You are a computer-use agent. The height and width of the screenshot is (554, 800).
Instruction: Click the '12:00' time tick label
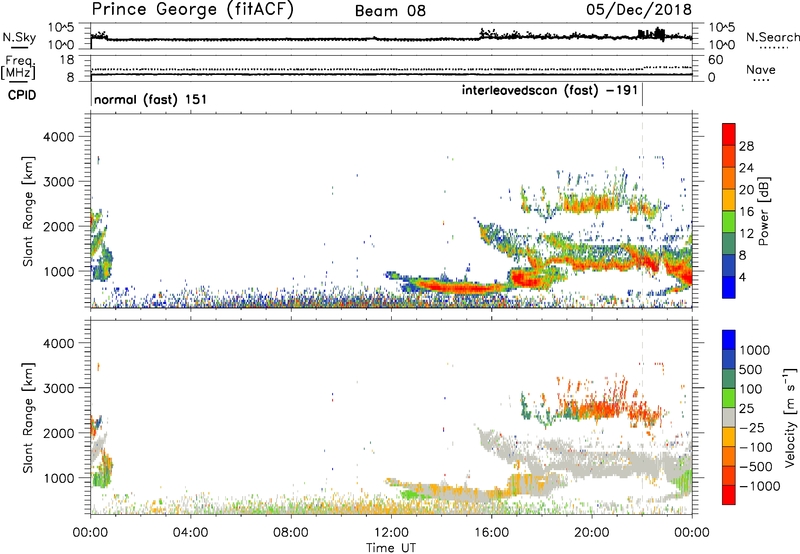tap(391, 533)
